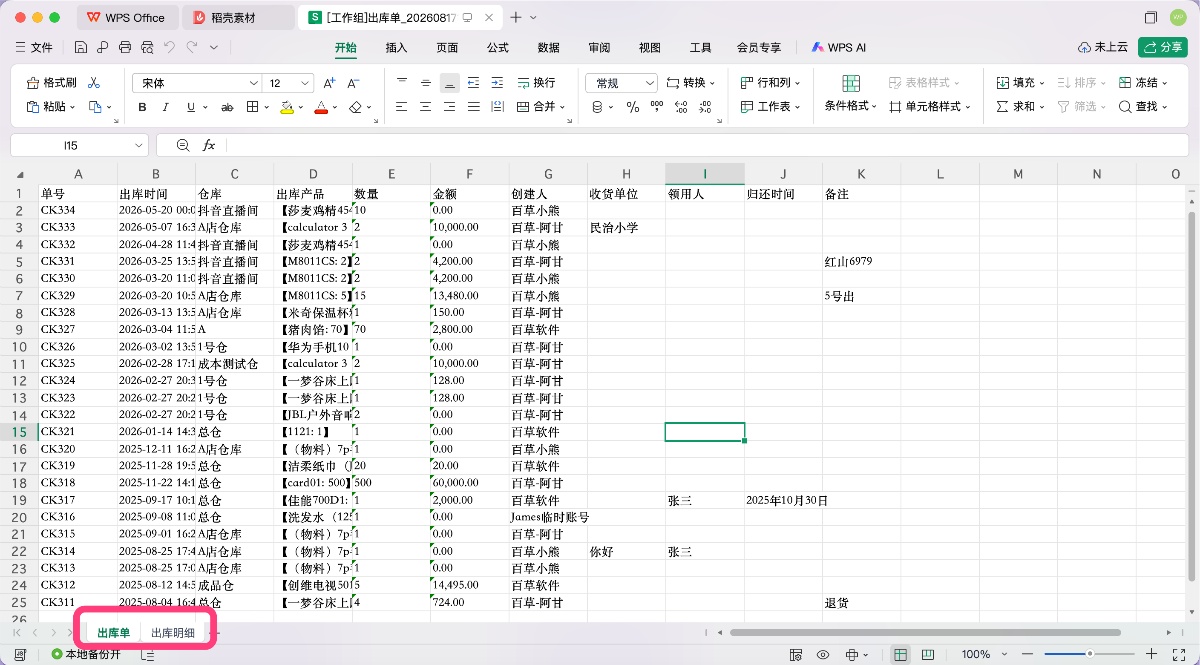Viewport: 1200px width, 665px height.
Task: Click the Sum (求和) button
Action: pyautogui.click(x=1021, y=107)
